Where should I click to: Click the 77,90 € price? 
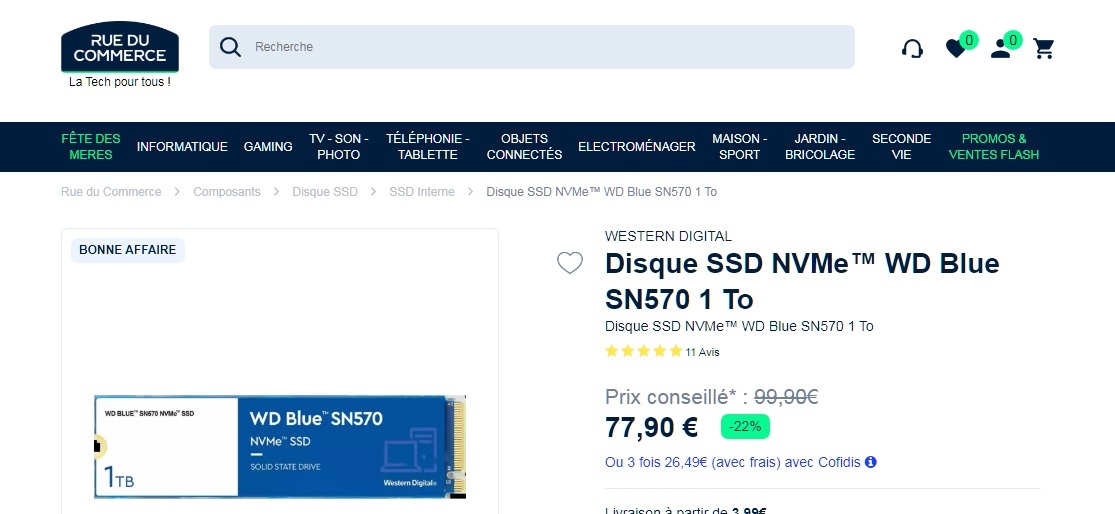click(651, 427)
